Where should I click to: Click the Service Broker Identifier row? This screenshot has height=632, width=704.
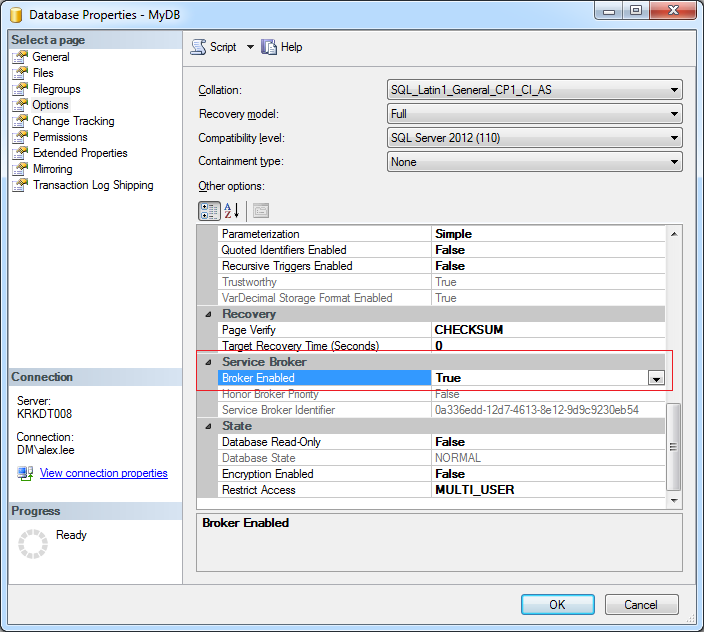coord(442,410)
